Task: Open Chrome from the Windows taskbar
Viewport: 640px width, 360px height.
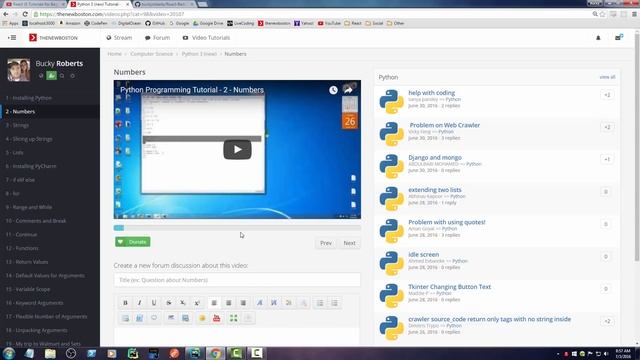Action: coord(215,353)
